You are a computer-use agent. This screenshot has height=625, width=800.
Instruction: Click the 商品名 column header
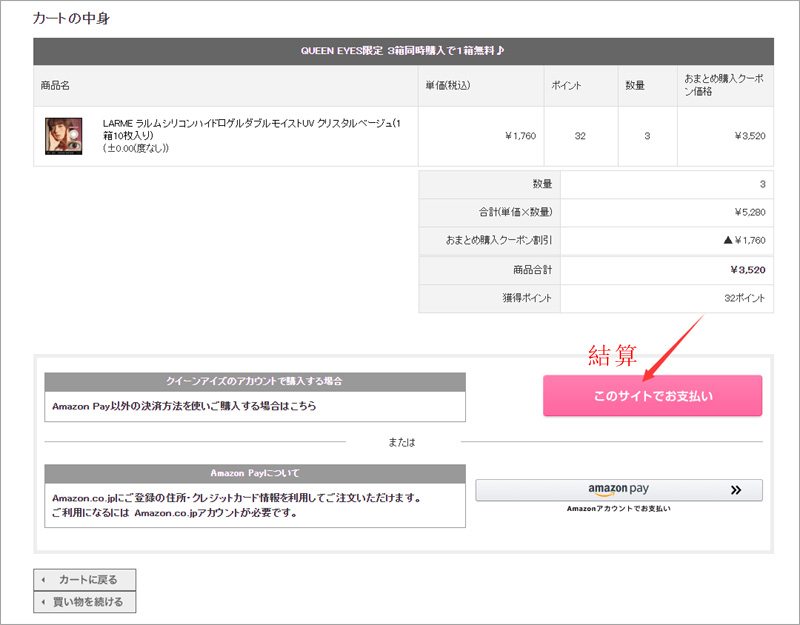pos(56,86)
